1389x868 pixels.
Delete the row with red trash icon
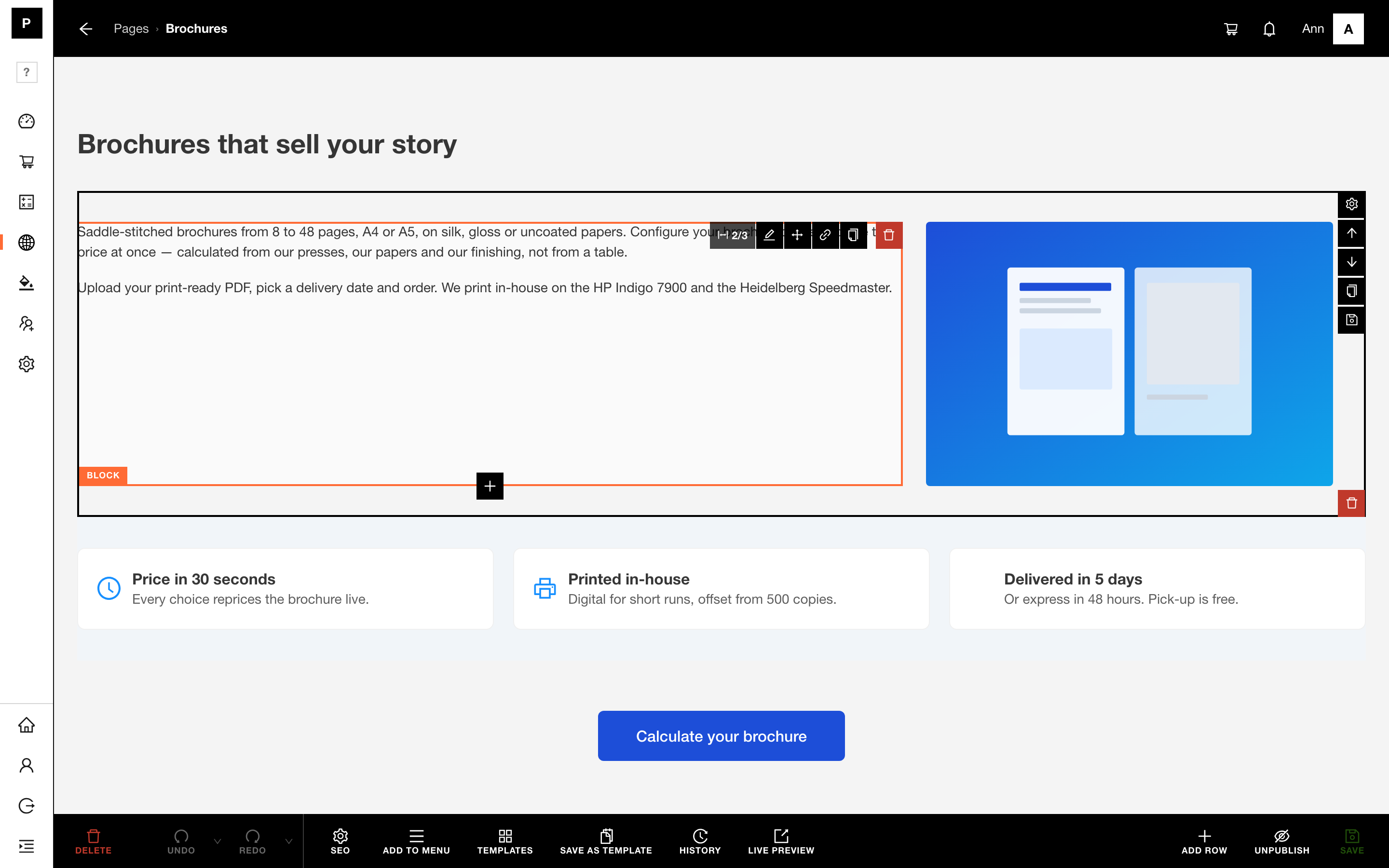(1352, 503)
